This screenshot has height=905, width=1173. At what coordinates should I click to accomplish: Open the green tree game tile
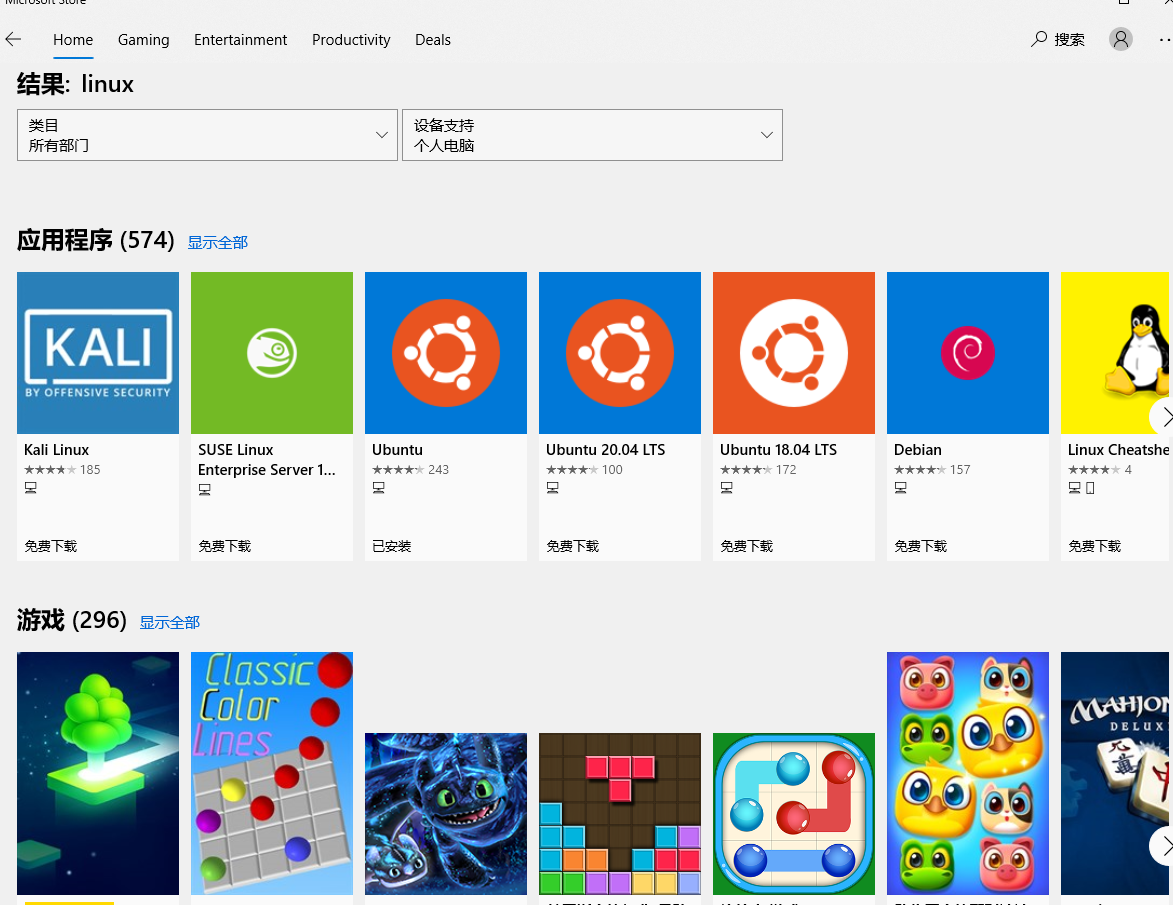pos(98,773)
